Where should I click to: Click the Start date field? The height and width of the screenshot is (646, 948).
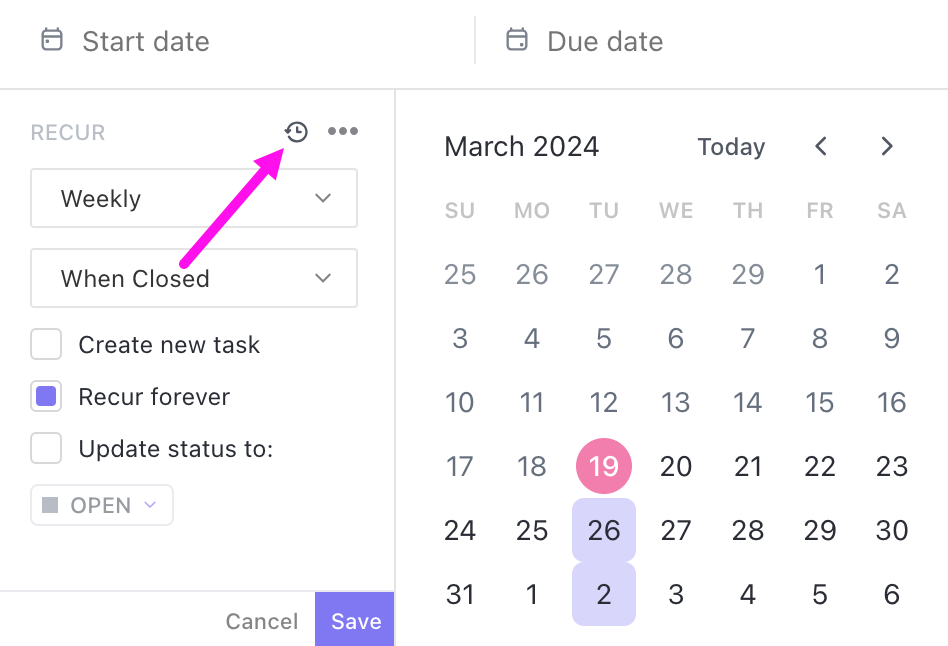coord(146,41)
